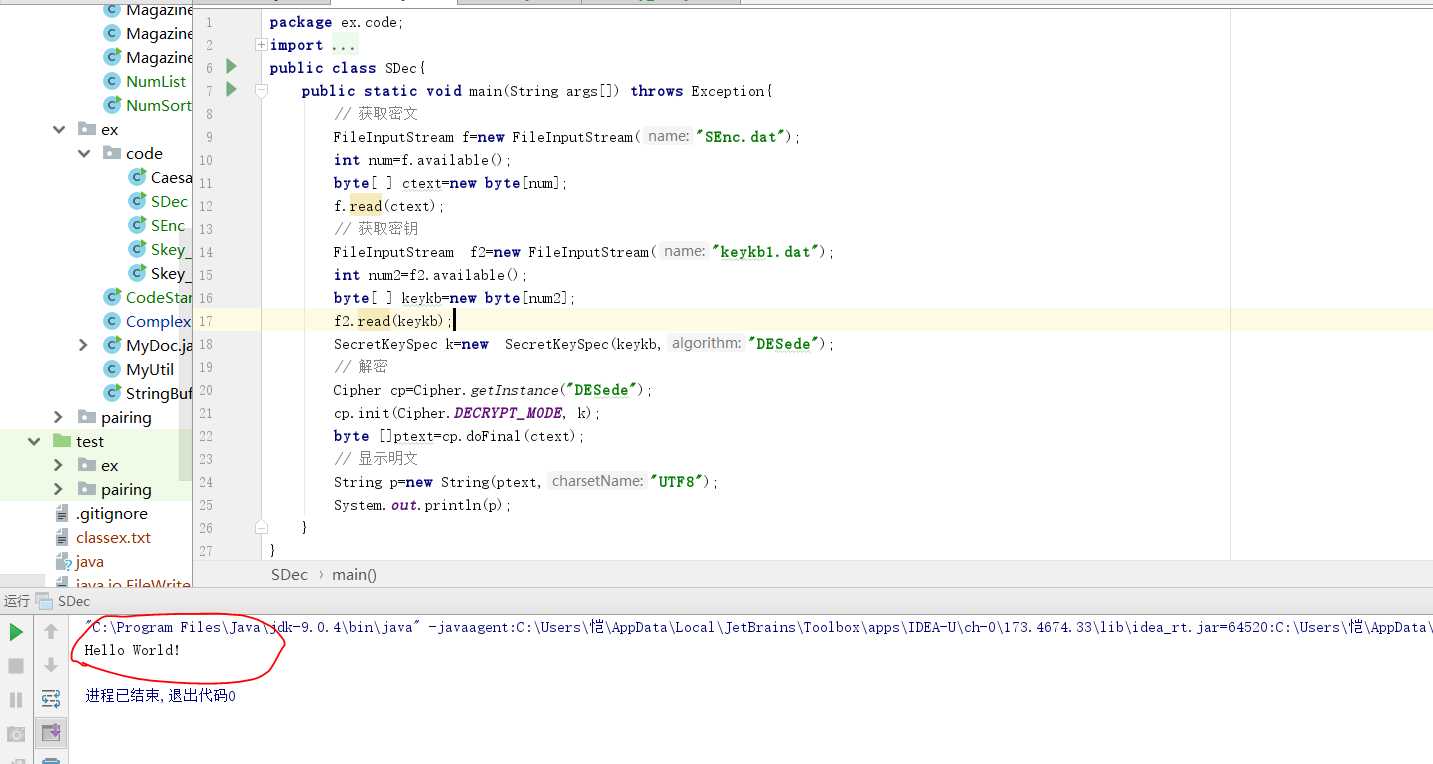This screenshot has width=1433, height=764.
Task: Select Complex class in project tree
Action: [158, 321]
